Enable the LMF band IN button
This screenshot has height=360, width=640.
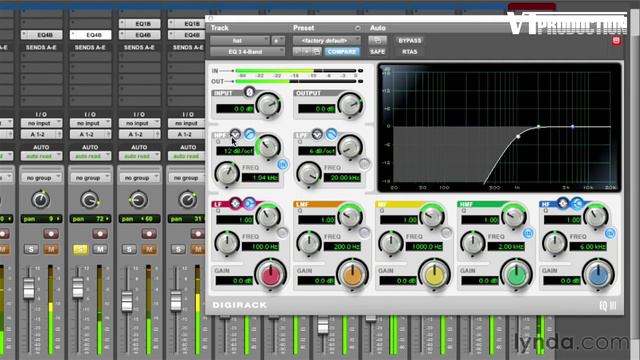pyautogui.click(x=364, y=233)
